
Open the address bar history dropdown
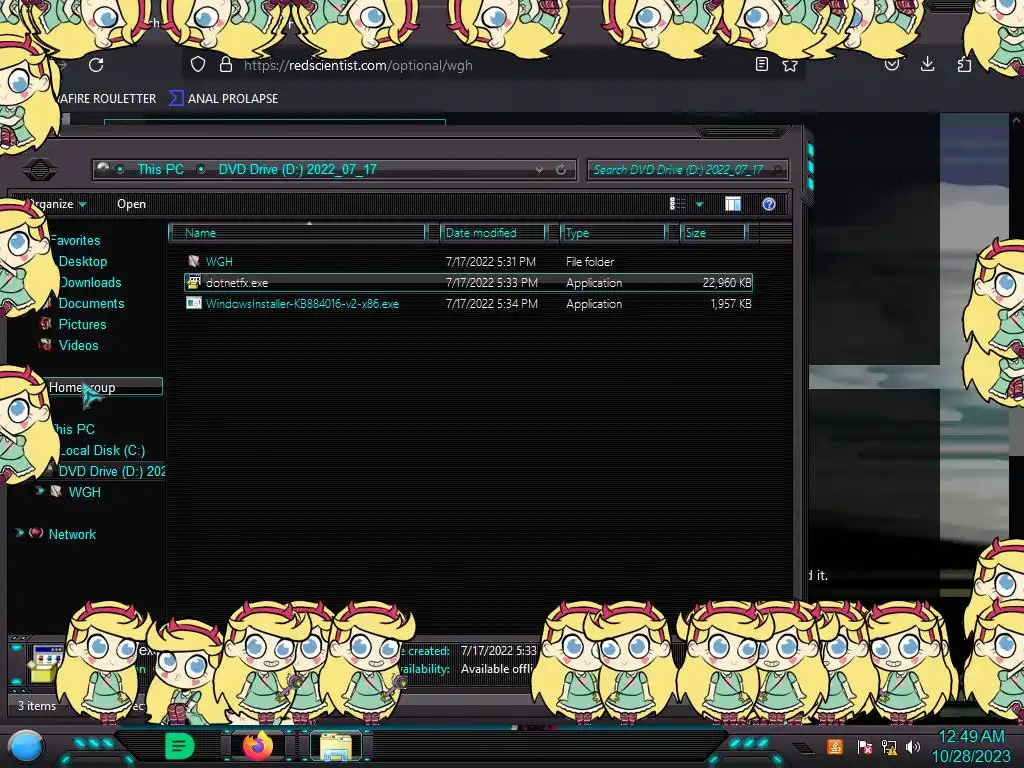coord(539,170)
